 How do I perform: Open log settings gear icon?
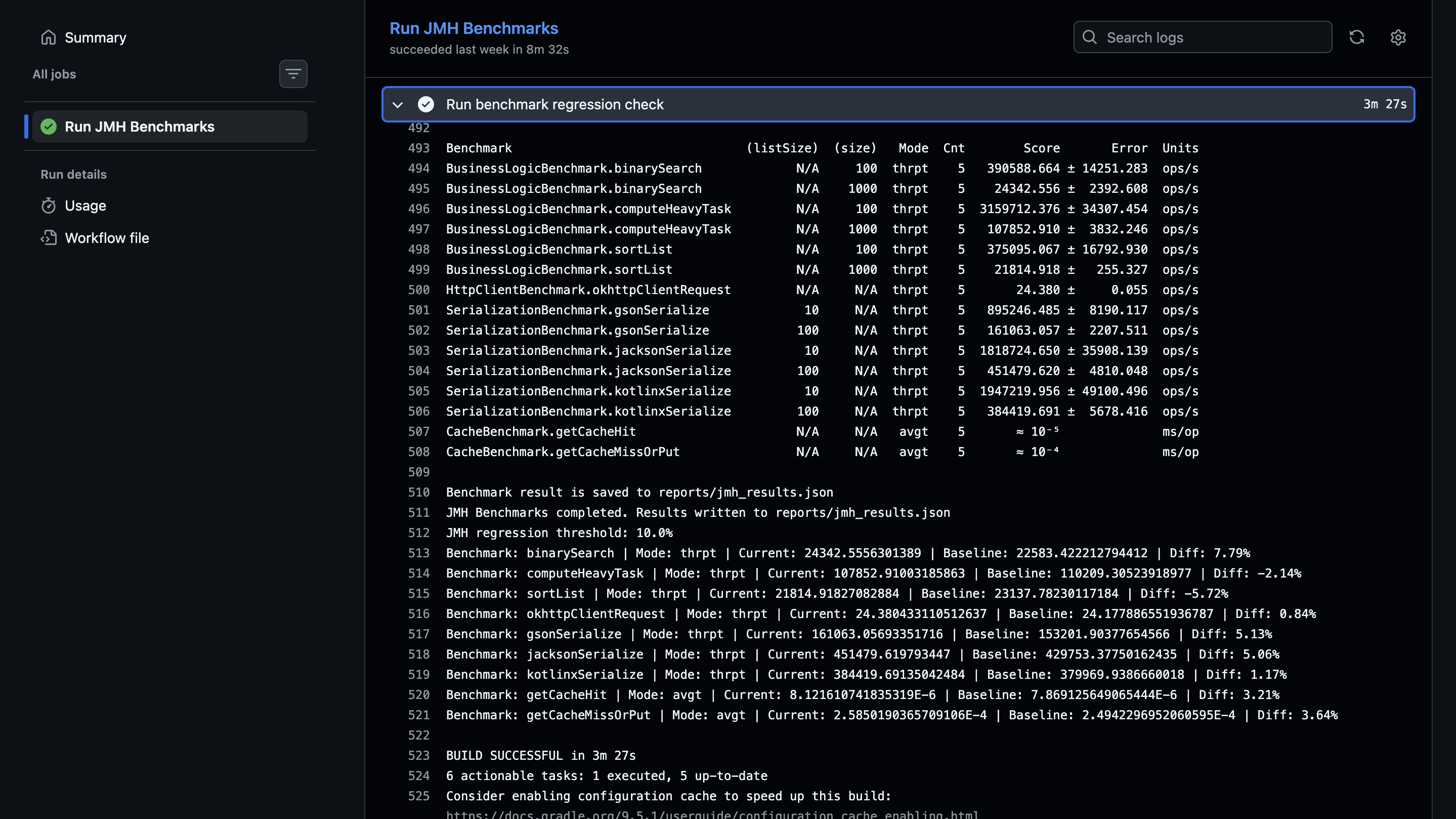pos(1398,37)
